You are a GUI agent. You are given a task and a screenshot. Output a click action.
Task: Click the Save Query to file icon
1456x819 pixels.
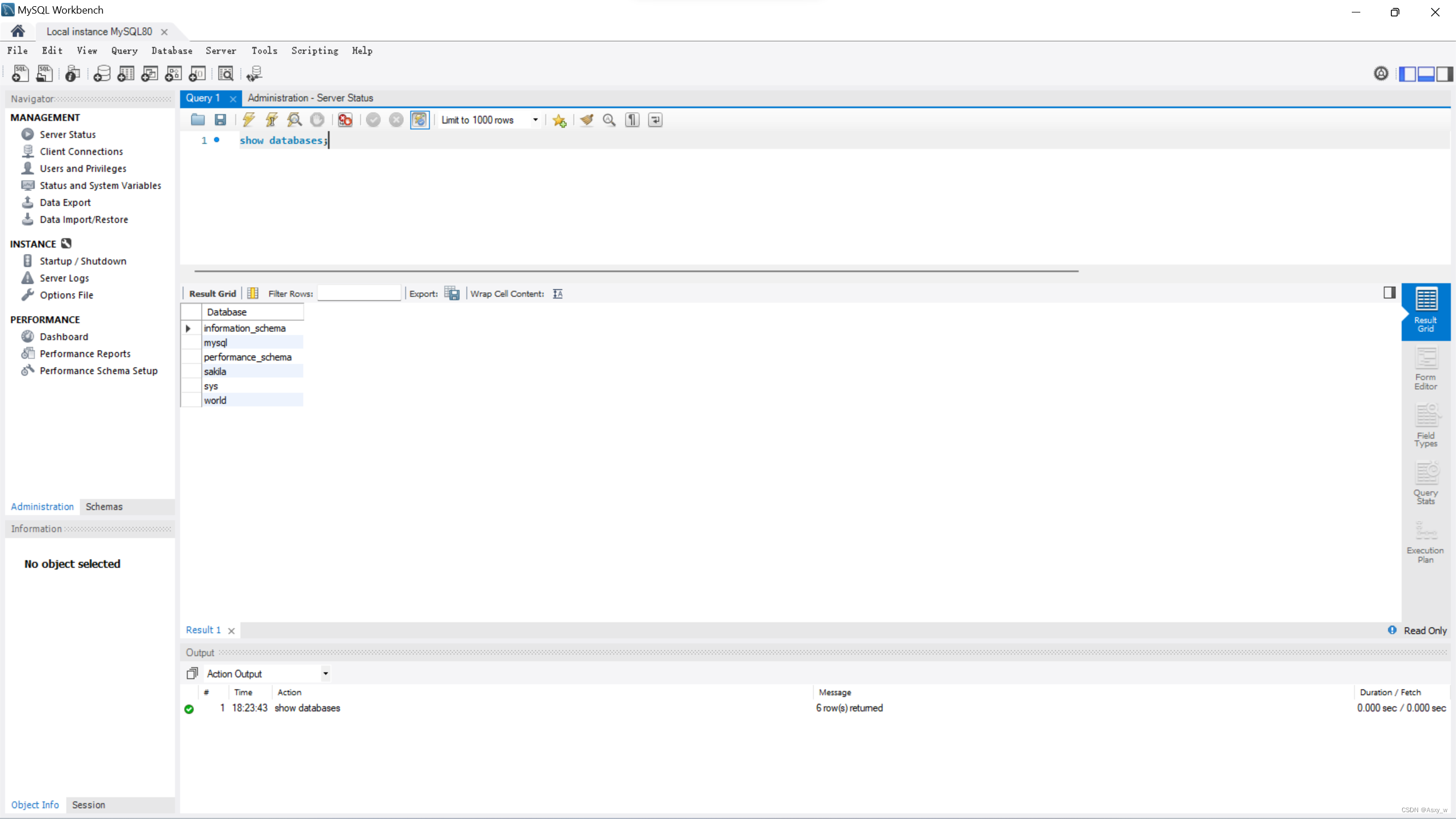(221, 120)
